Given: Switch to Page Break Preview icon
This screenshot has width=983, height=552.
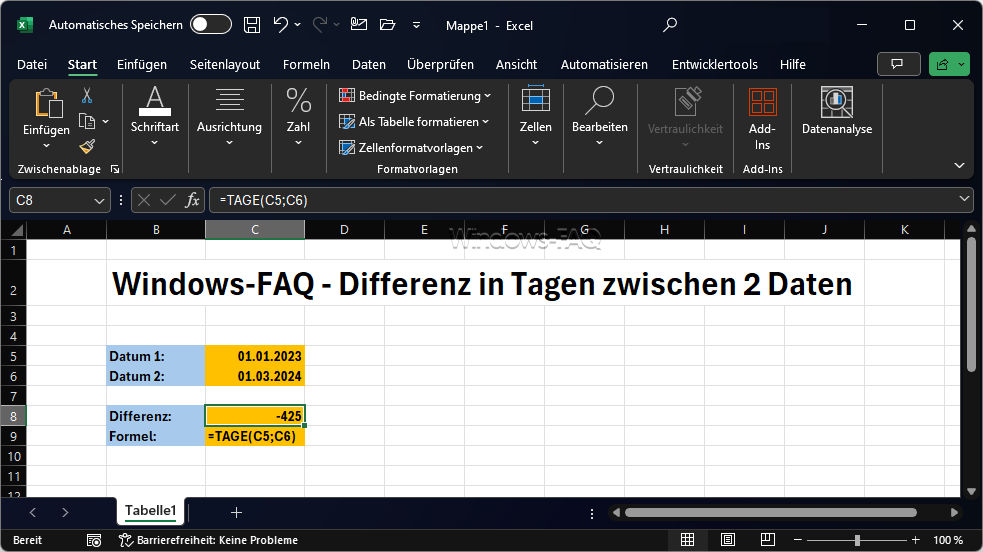Looking at the screenshot, I should pyautogui.click(x=768, y=539).
